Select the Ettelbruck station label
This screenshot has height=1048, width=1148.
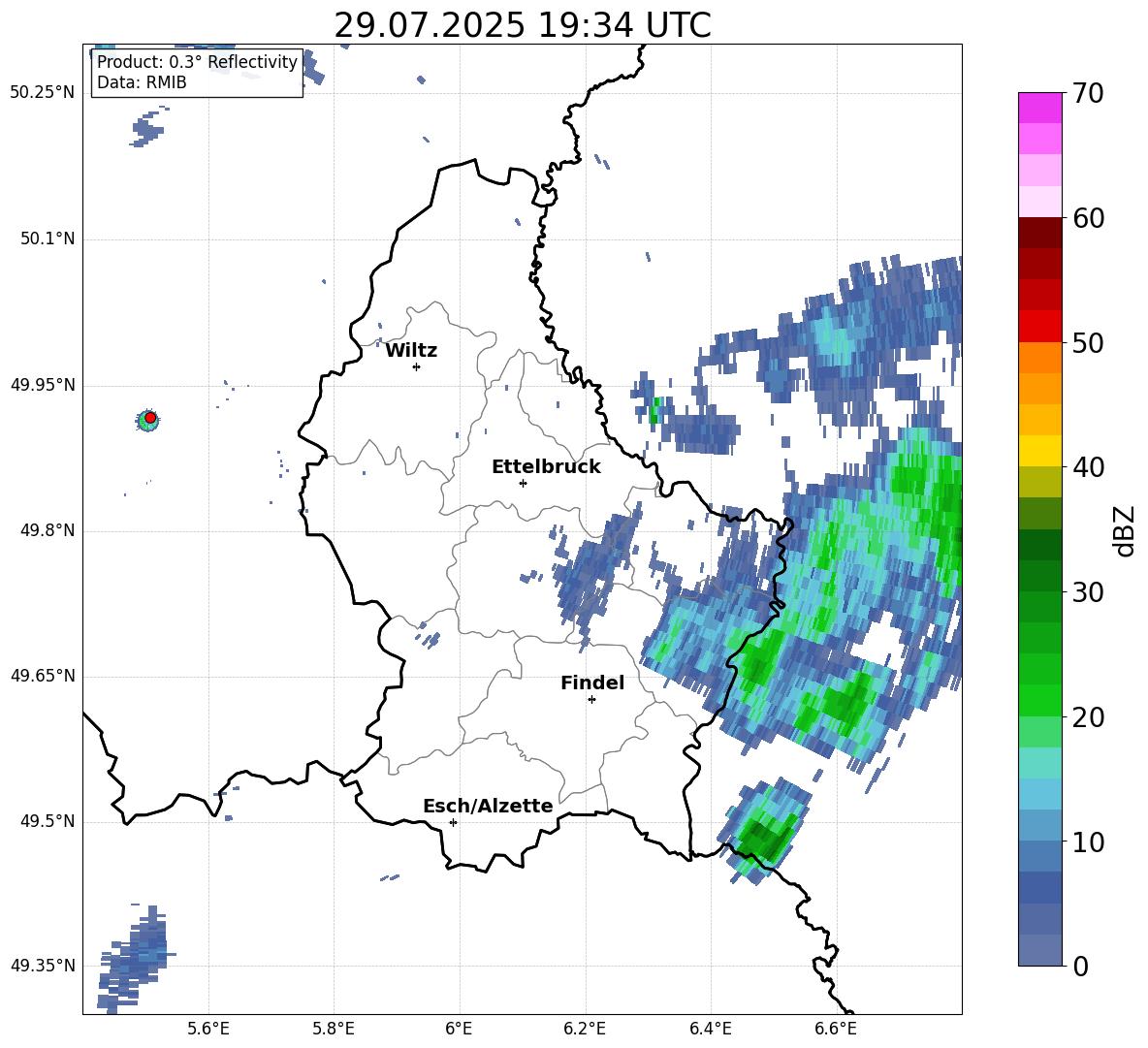(546, 467)
